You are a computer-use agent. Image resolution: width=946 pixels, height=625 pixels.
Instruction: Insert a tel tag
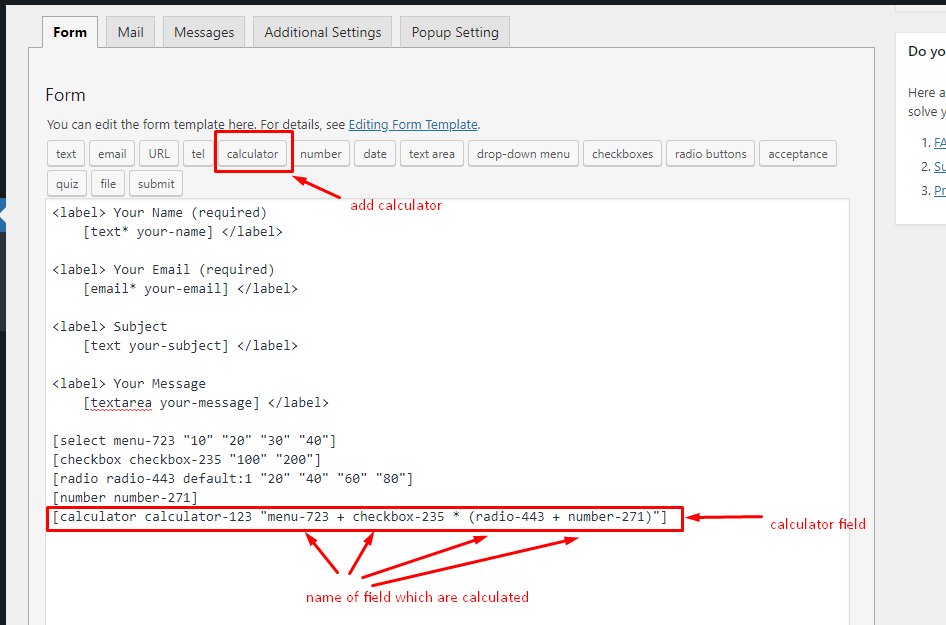198,154
